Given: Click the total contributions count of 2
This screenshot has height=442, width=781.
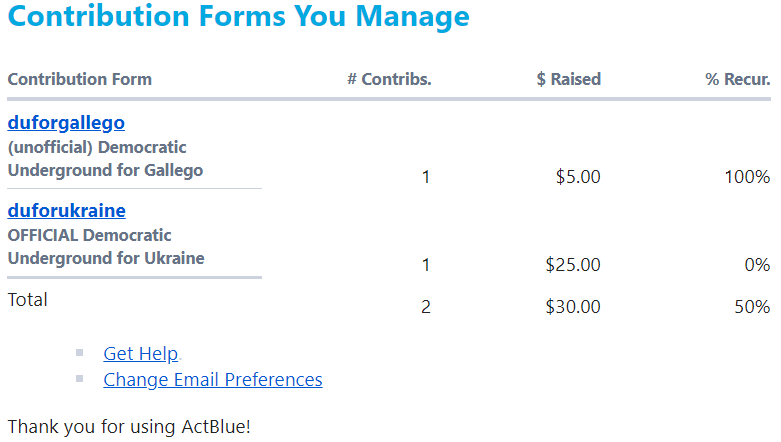Looking at the screenshot, I should (x=425, y=306).
